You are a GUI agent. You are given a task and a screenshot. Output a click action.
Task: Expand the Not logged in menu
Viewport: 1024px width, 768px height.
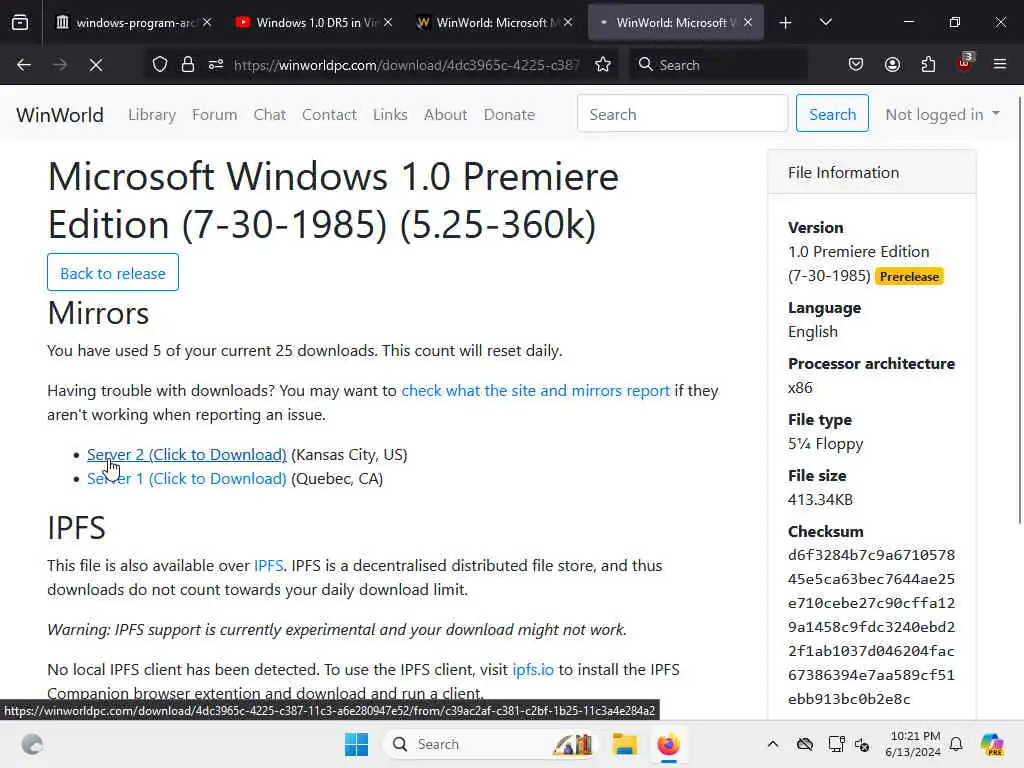pos(942,114)
